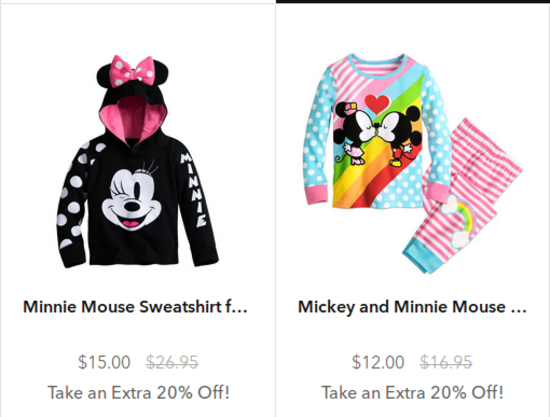Click the pajama set's Take an Extra 20% Off text
Screen dimensions: 550x417
click(x=412, y=392)
